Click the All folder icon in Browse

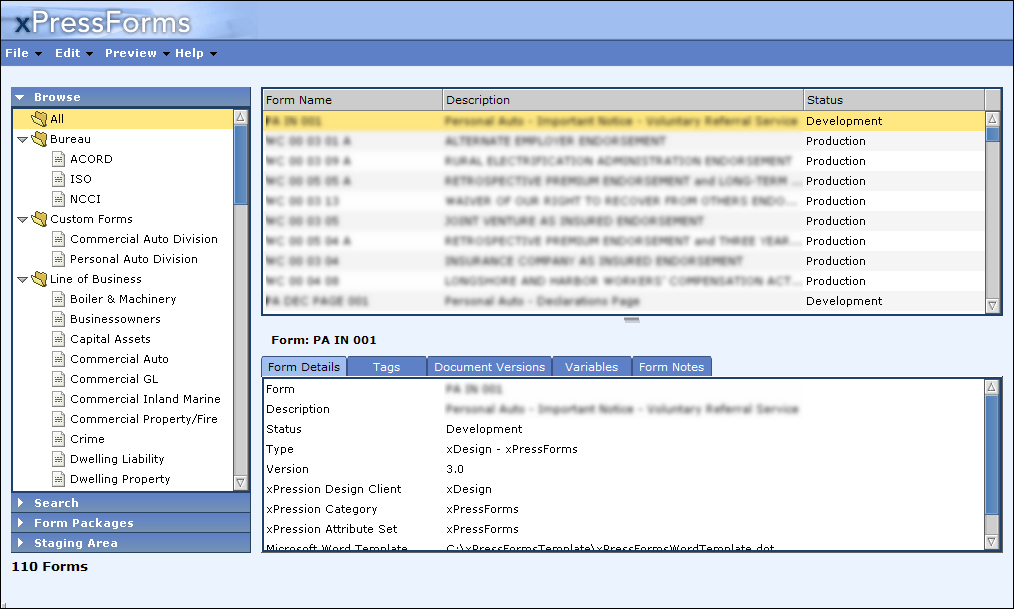[40, 119]
